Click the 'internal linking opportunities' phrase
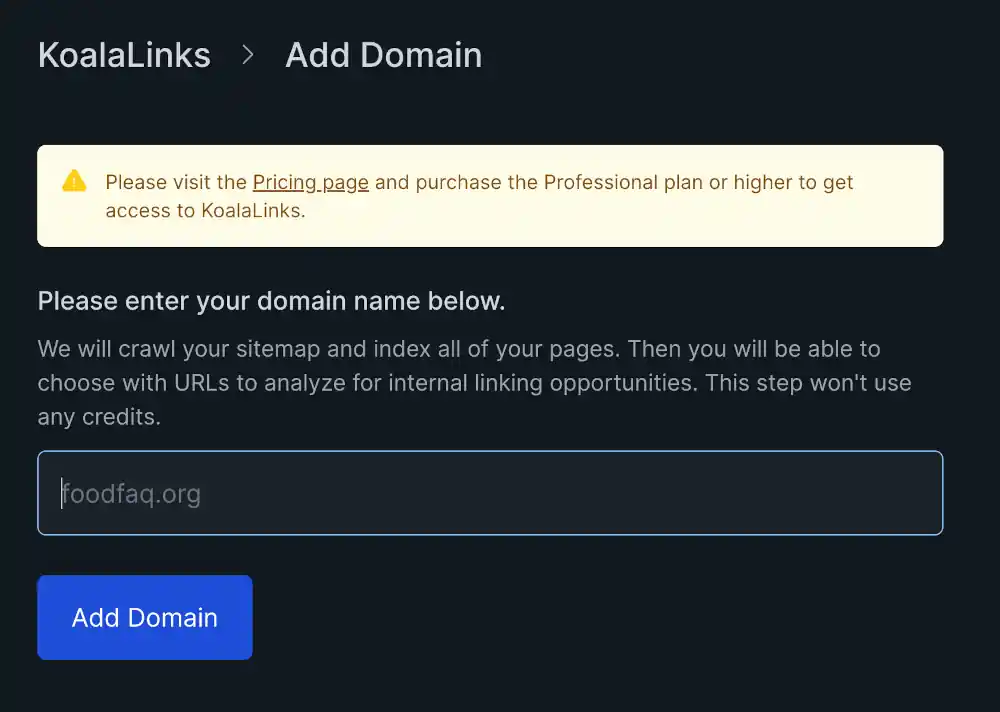 pos(543,383)
